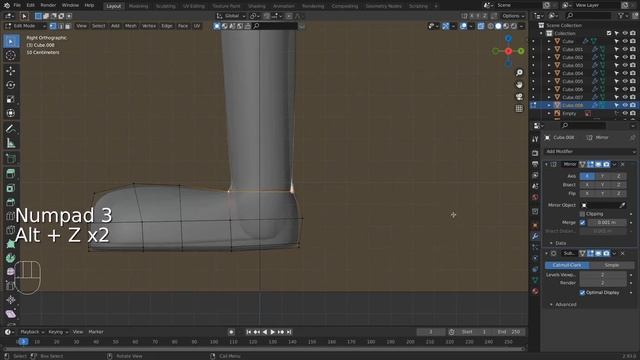640x360 pixels.
Task: Pick Mirror Object with the eyedropper
Action: pyautogui.click(x=622, y=205)
